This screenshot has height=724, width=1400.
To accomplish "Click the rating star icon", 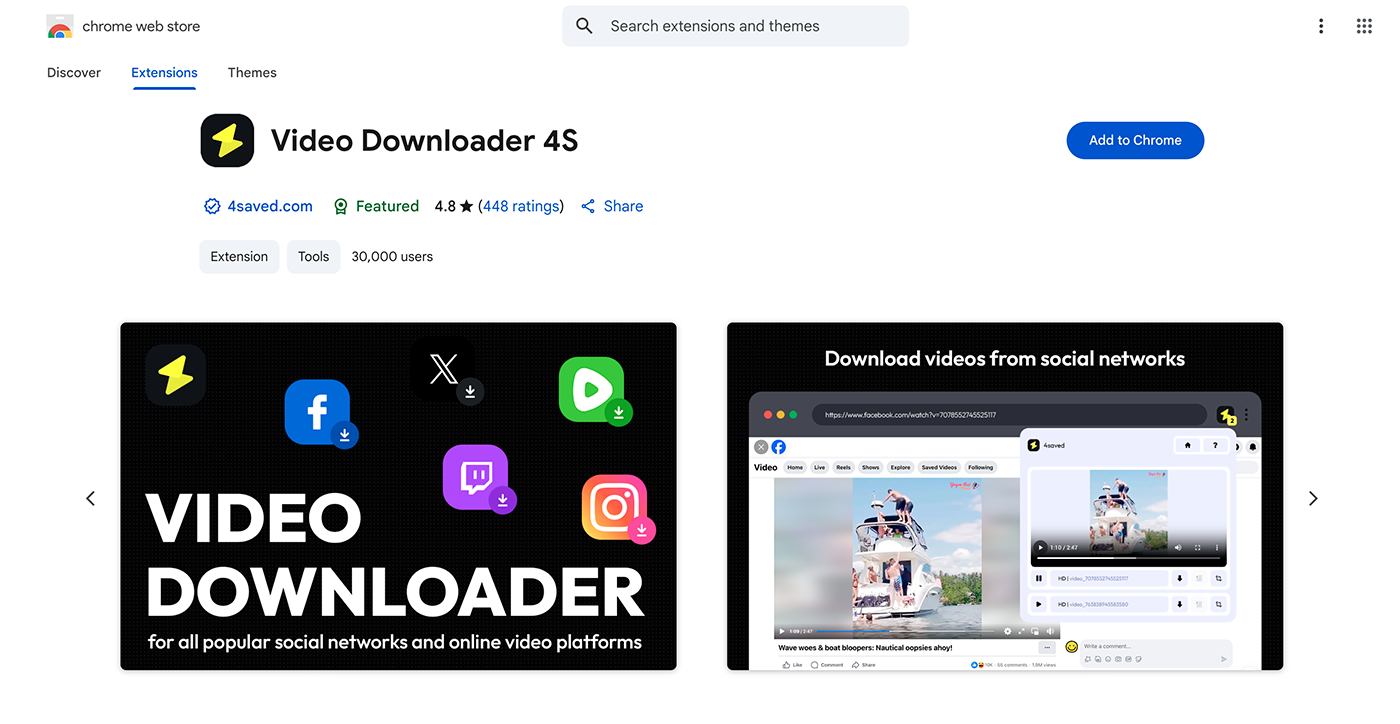I will 466,206.
